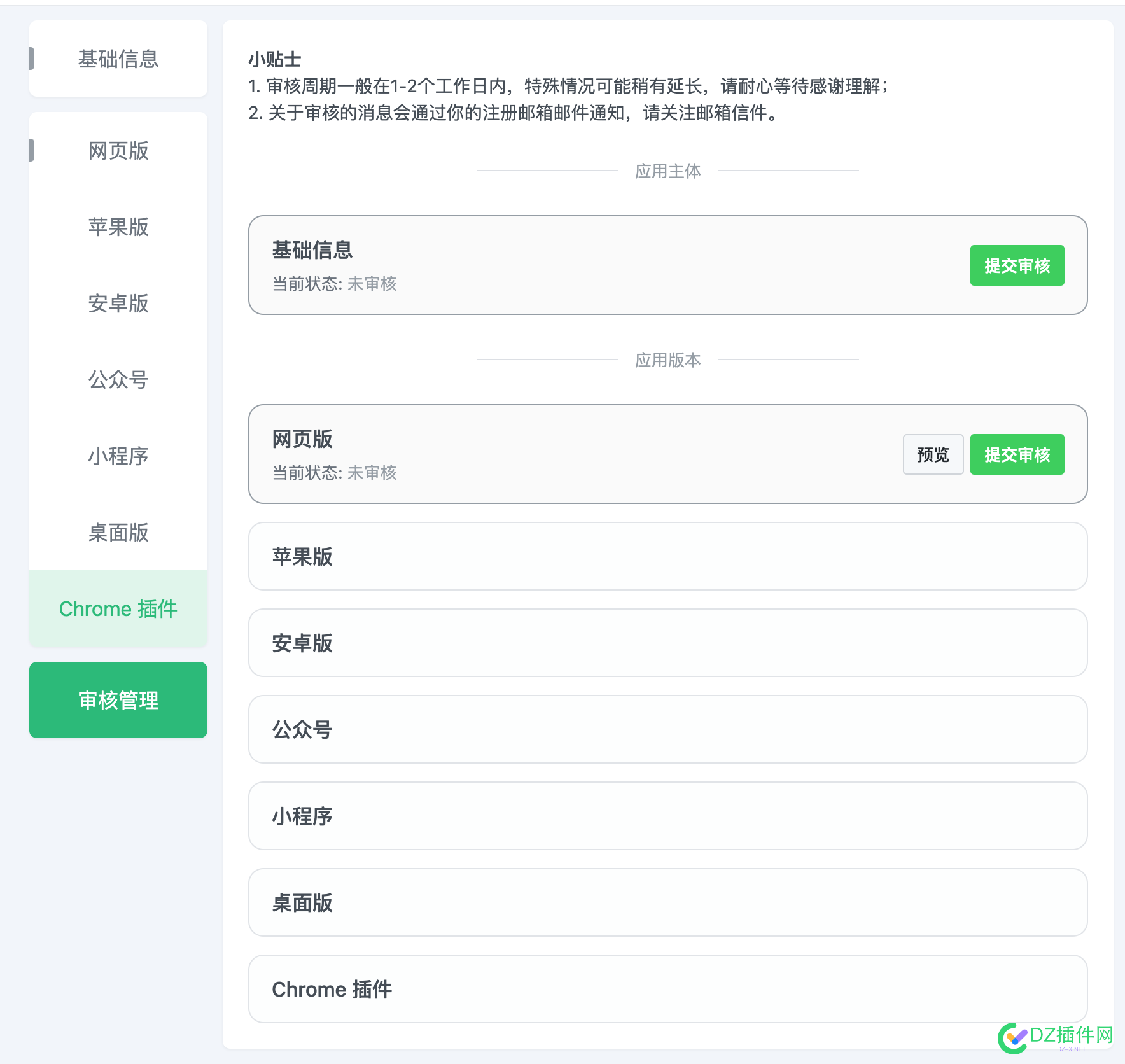Expand the 苹果版 version card
Image resolution: width=1125 pixels, height=1064 pixels.
click(x=667, y=556)
